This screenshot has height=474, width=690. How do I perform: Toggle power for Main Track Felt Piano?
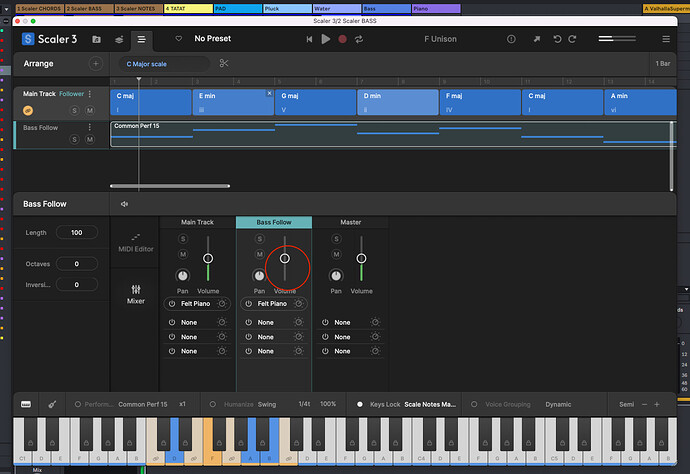tap(172, 304)
